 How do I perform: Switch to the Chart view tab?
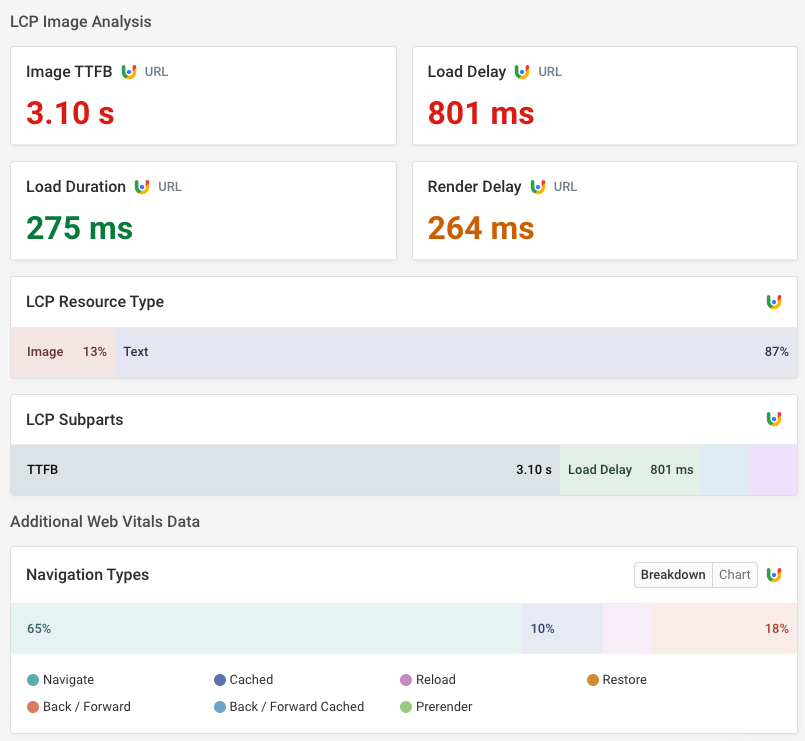pos(734,574)
